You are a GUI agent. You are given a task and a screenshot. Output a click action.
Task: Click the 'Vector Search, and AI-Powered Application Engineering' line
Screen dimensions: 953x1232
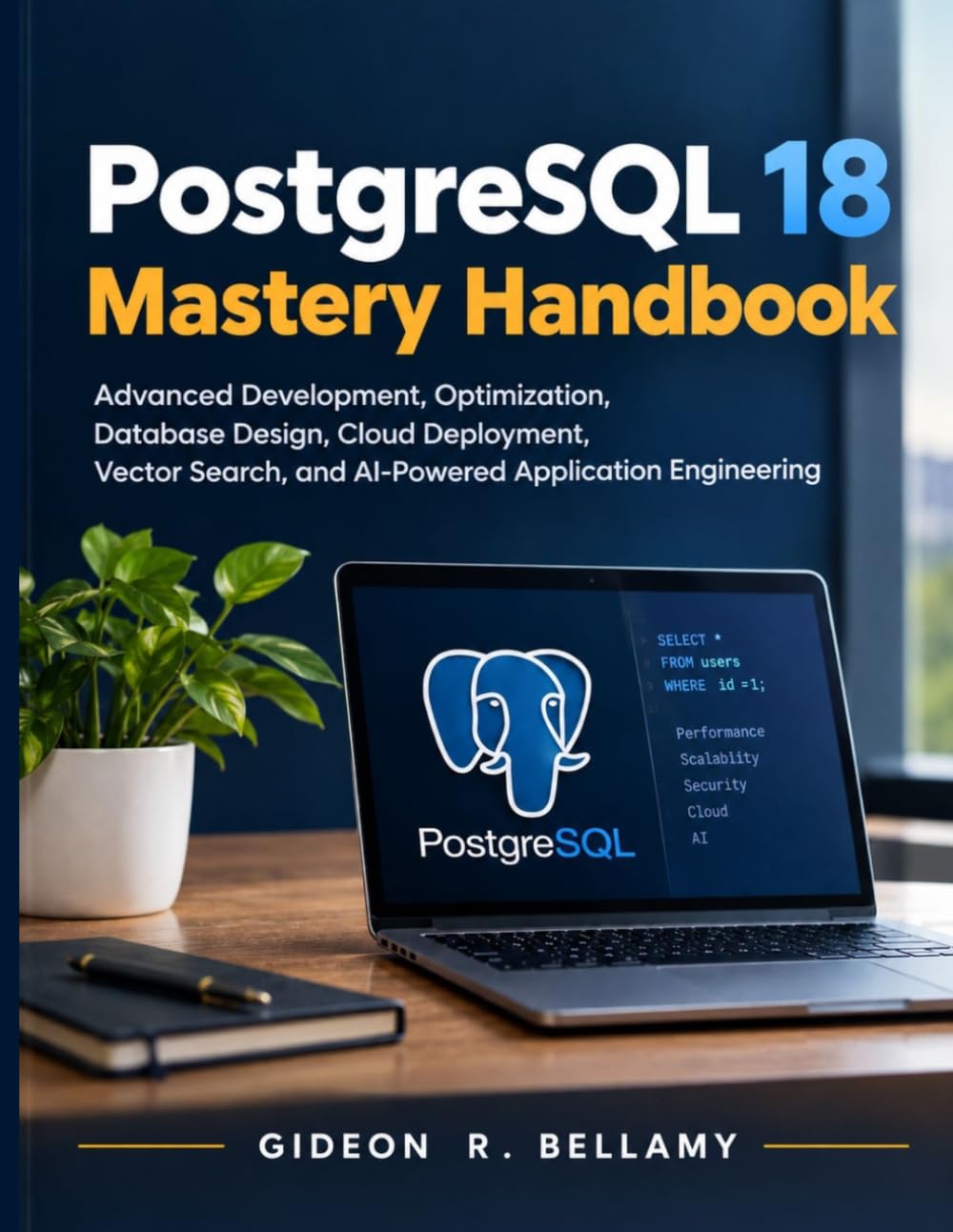456,471
